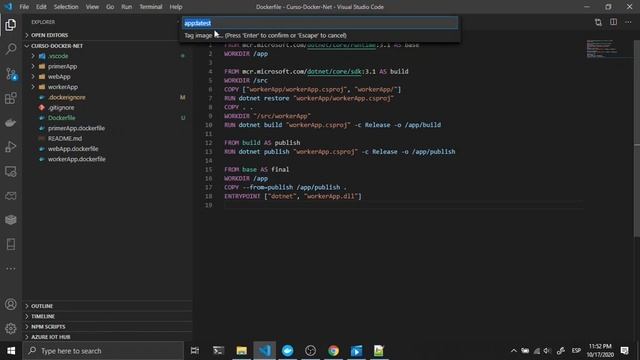Split the editor to the right
Viewport: 640px width, 360px height.
613,22
